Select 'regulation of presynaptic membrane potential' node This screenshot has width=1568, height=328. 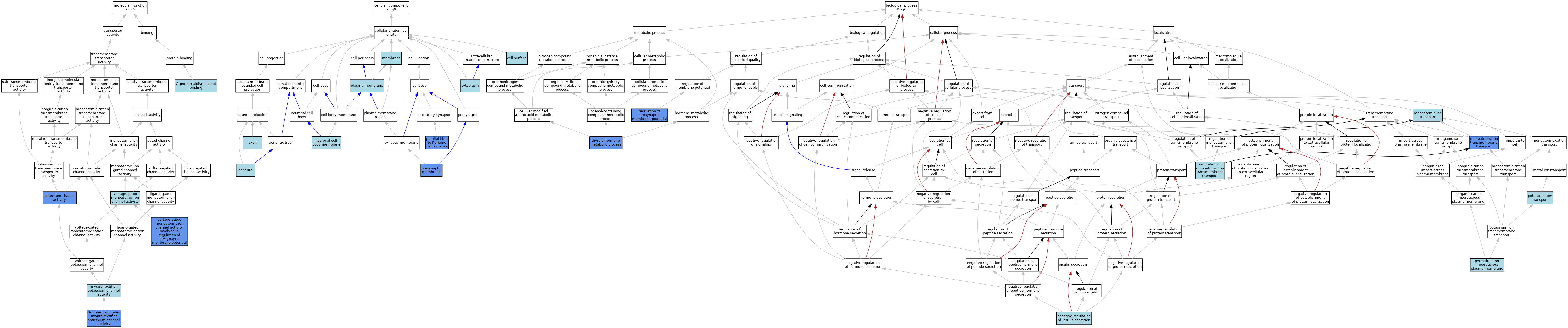[x=649, y=115]
